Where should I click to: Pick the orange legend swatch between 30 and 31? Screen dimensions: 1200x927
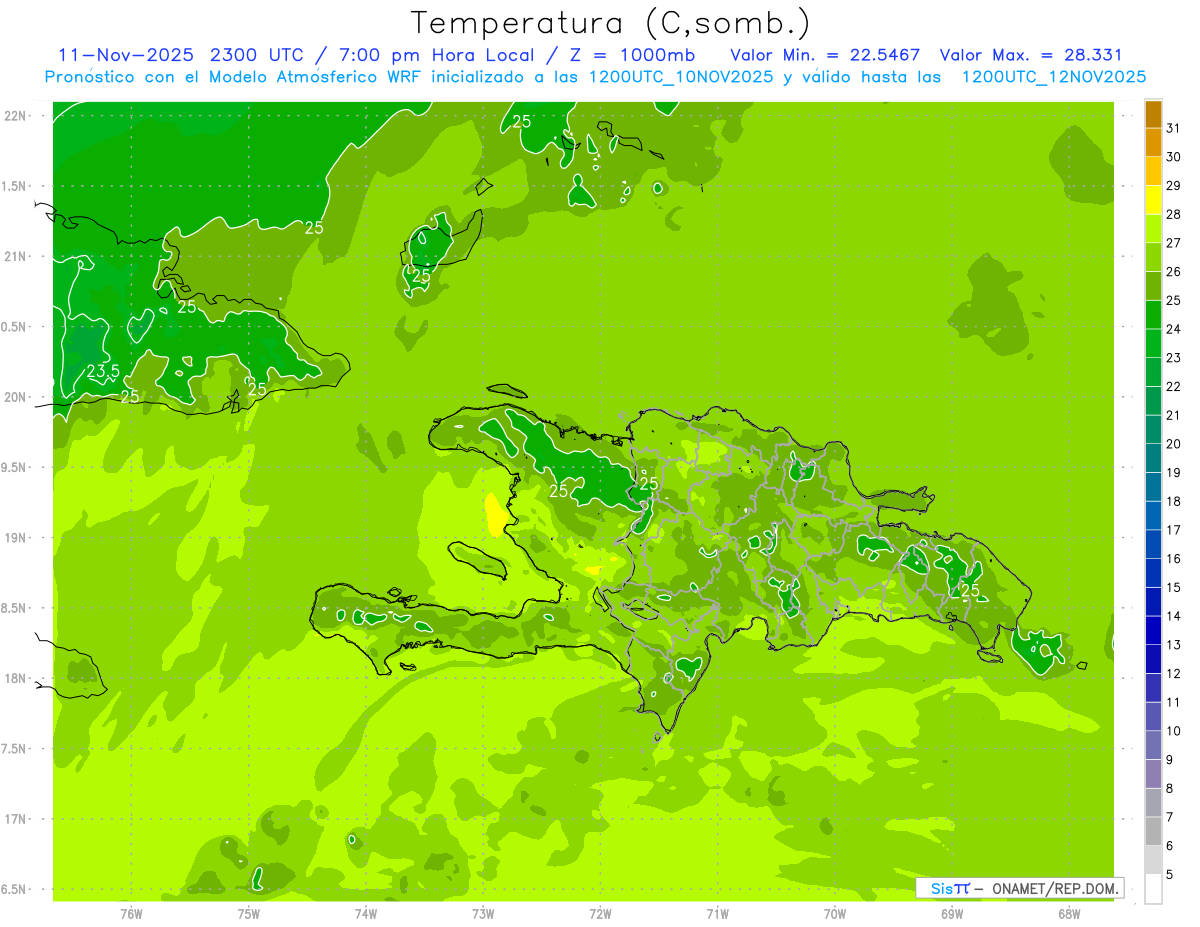(1153, 142)
